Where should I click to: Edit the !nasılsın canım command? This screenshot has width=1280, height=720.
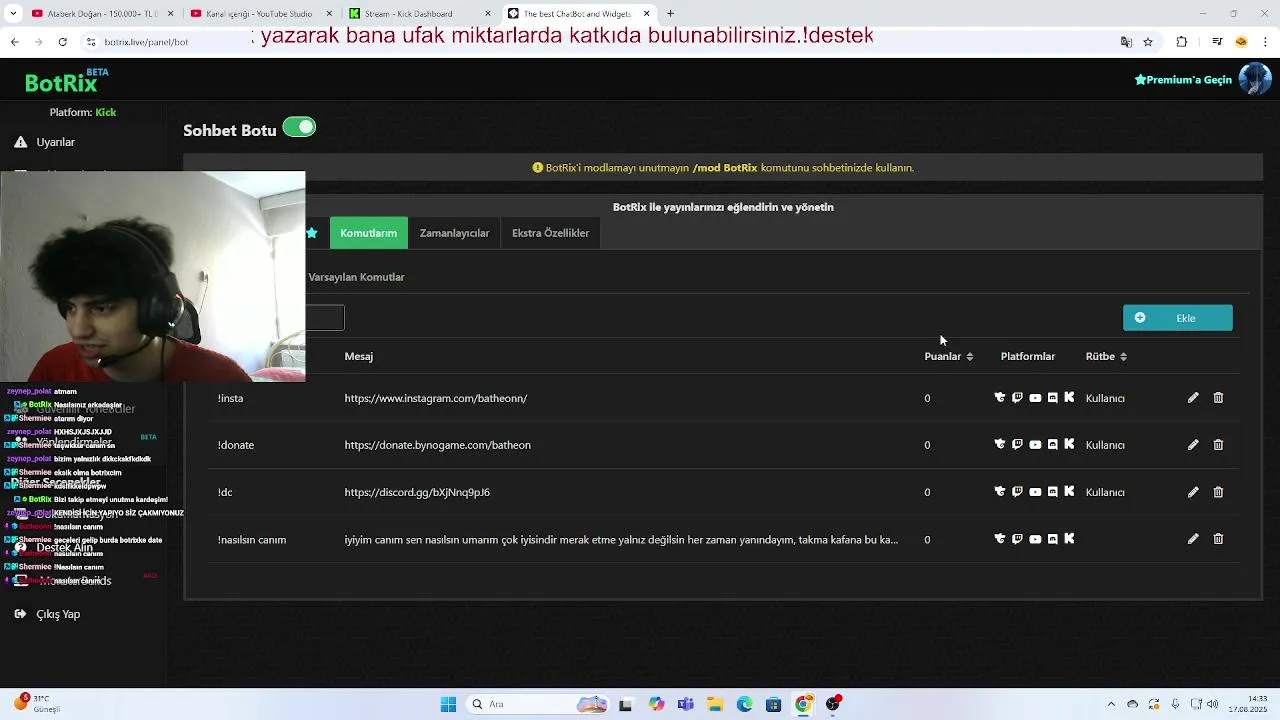point(1193,539)
